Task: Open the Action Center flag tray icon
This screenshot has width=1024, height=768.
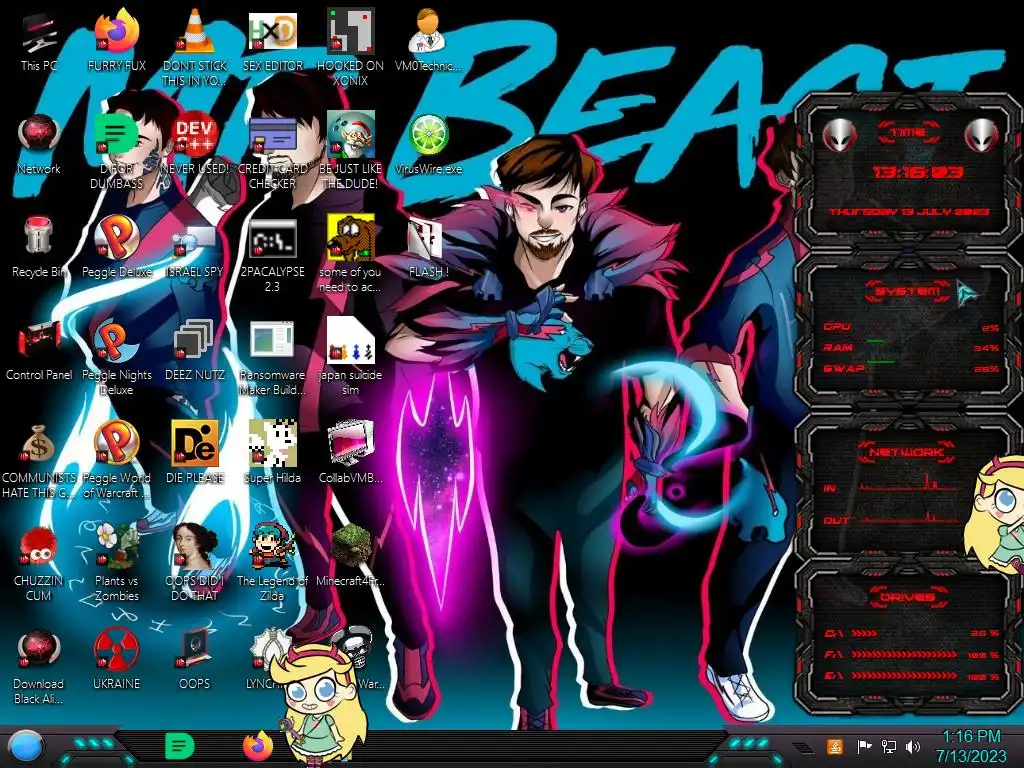Action: 864,746
